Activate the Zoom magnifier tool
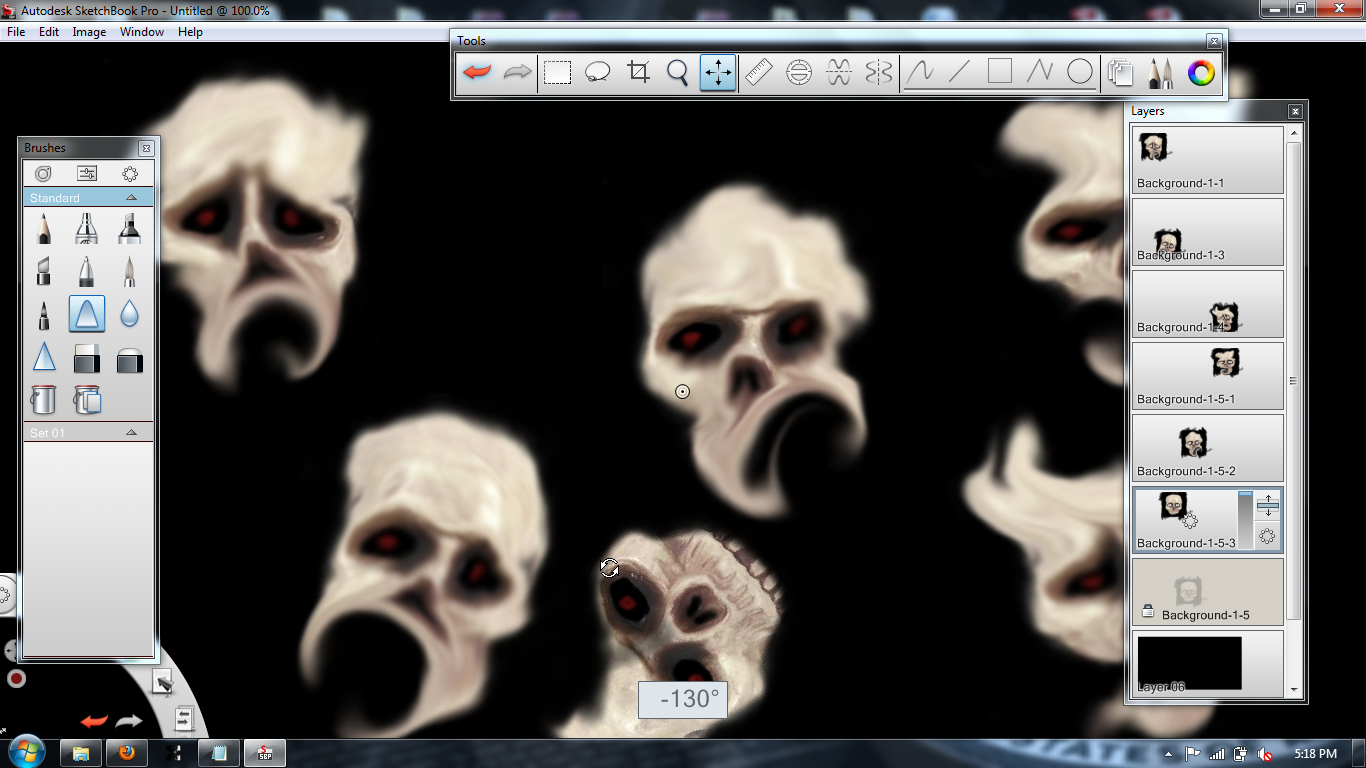The width and height of the screenshot is (1366, 768). coord(678,73)
